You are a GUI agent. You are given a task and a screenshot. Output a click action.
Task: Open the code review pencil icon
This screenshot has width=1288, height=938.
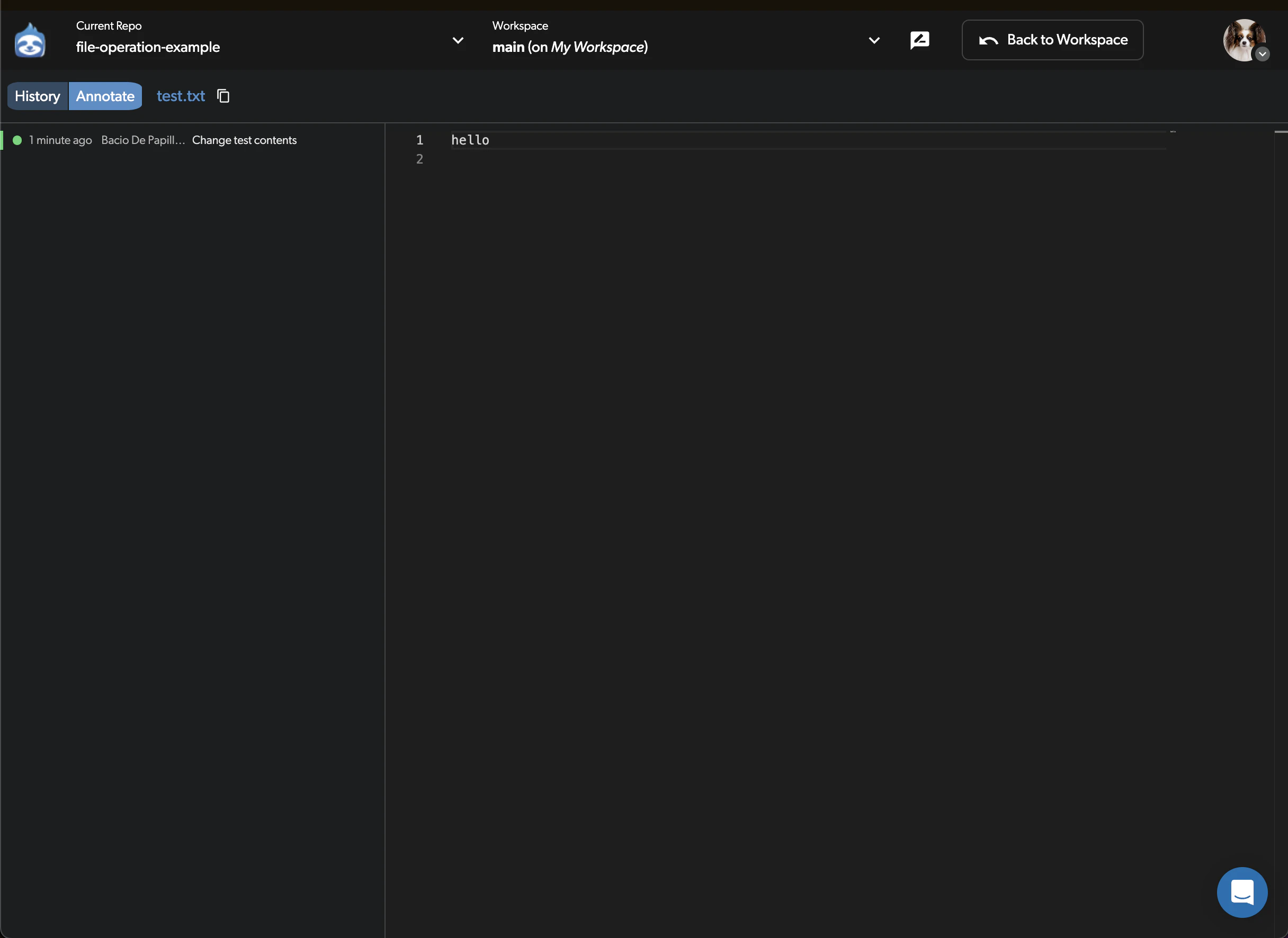point(920,40)
